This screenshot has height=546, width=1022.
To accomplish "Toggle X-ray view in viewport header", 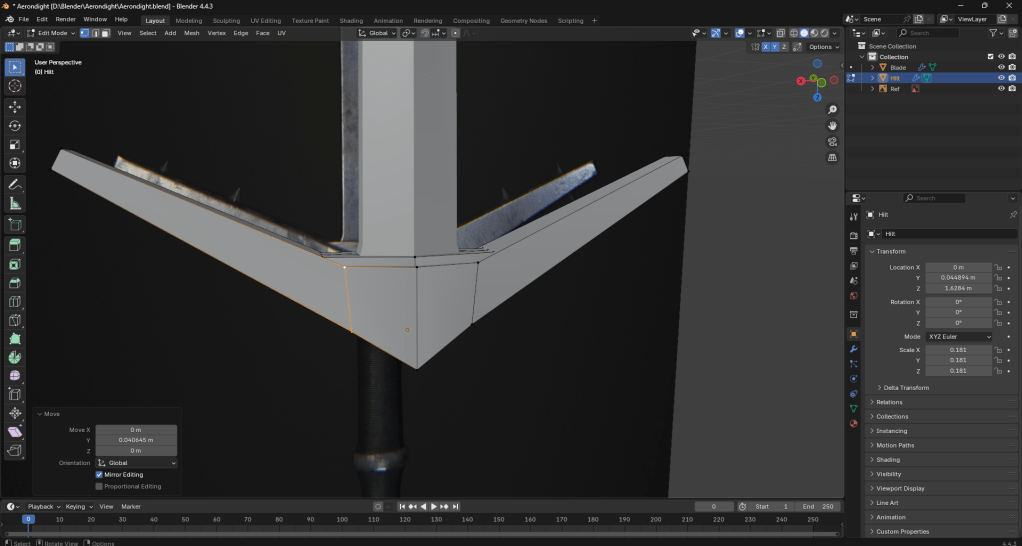I will 781,33.
